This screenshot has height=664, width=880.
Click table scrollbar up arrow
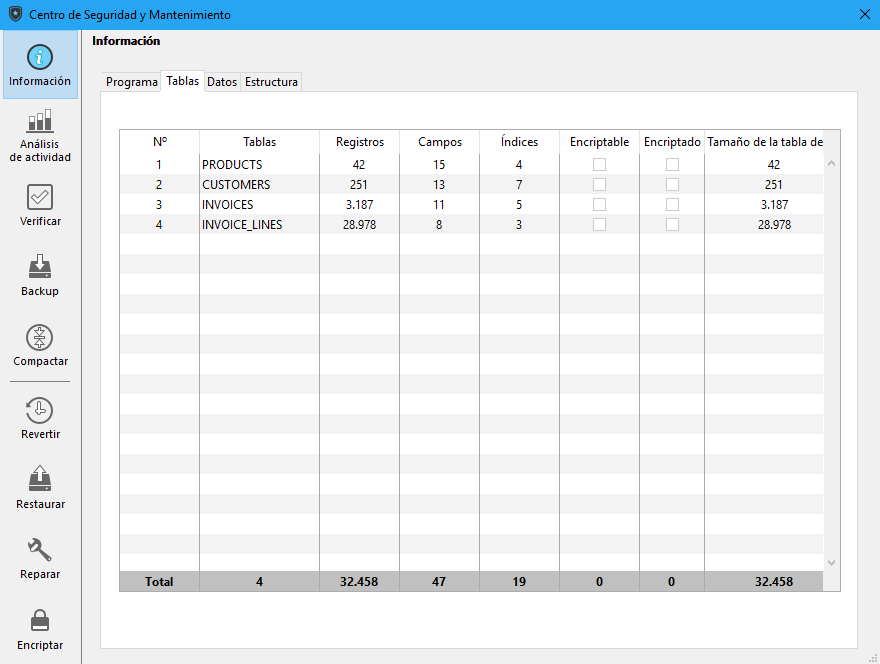(831, 163)
